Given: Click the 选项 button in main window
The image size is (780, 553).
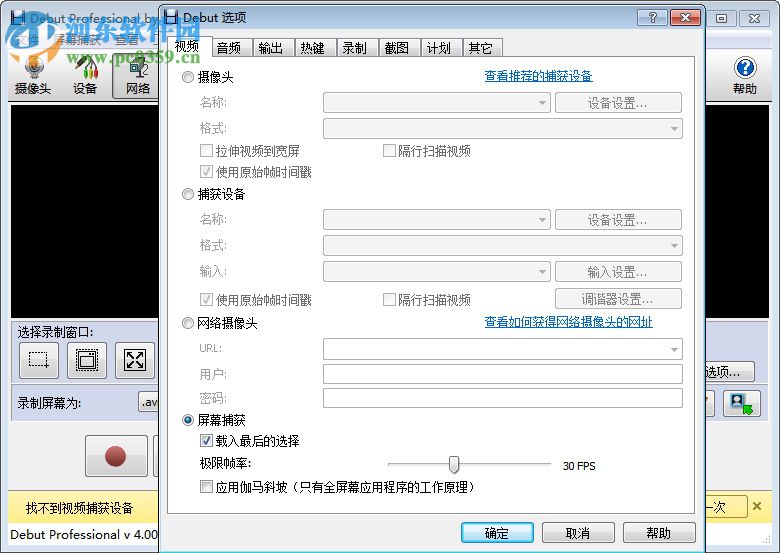Looking at the screenshot, I should coord(729,371).
